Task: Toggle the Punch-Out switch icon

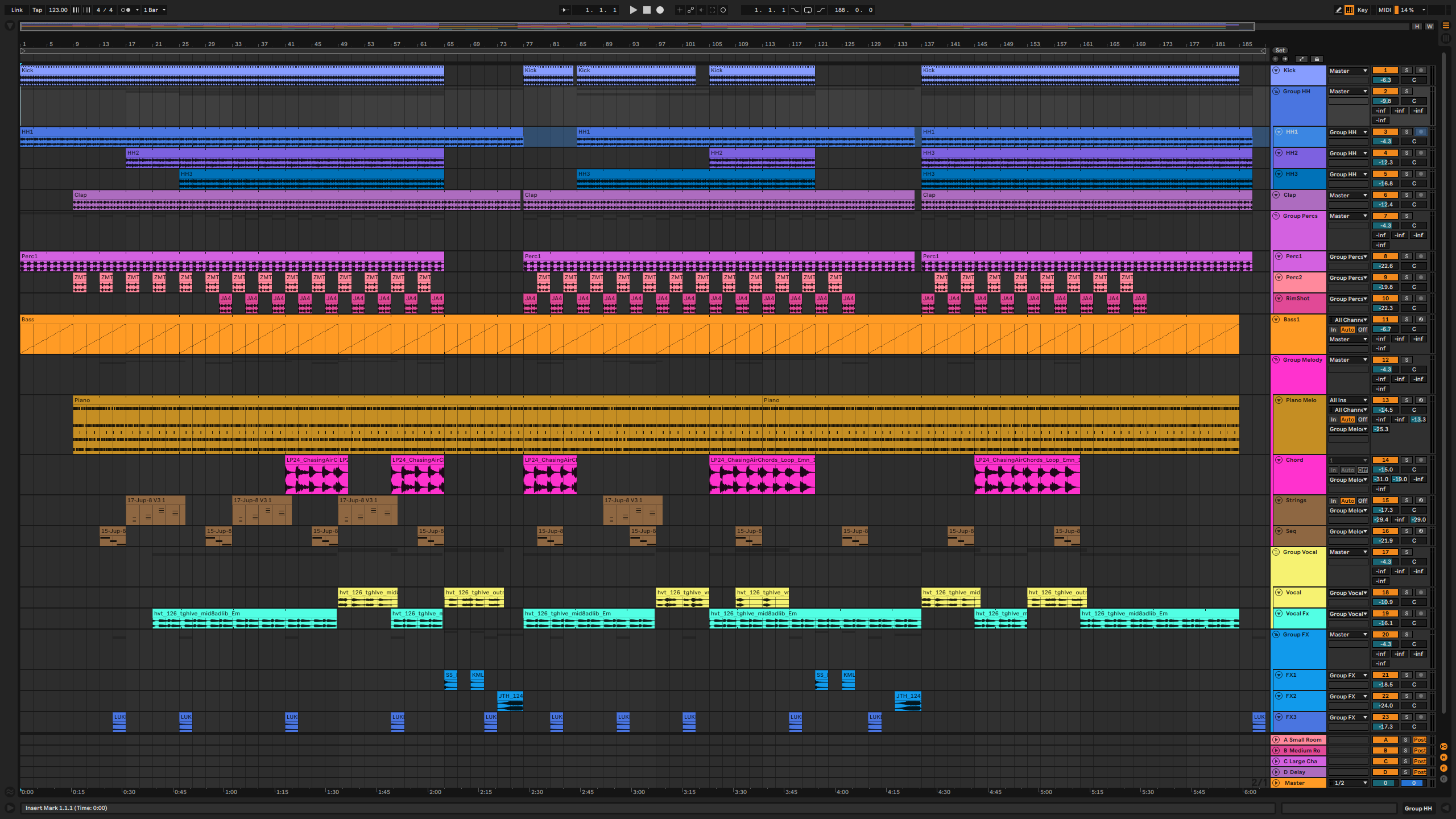Action: click(821, 10)
